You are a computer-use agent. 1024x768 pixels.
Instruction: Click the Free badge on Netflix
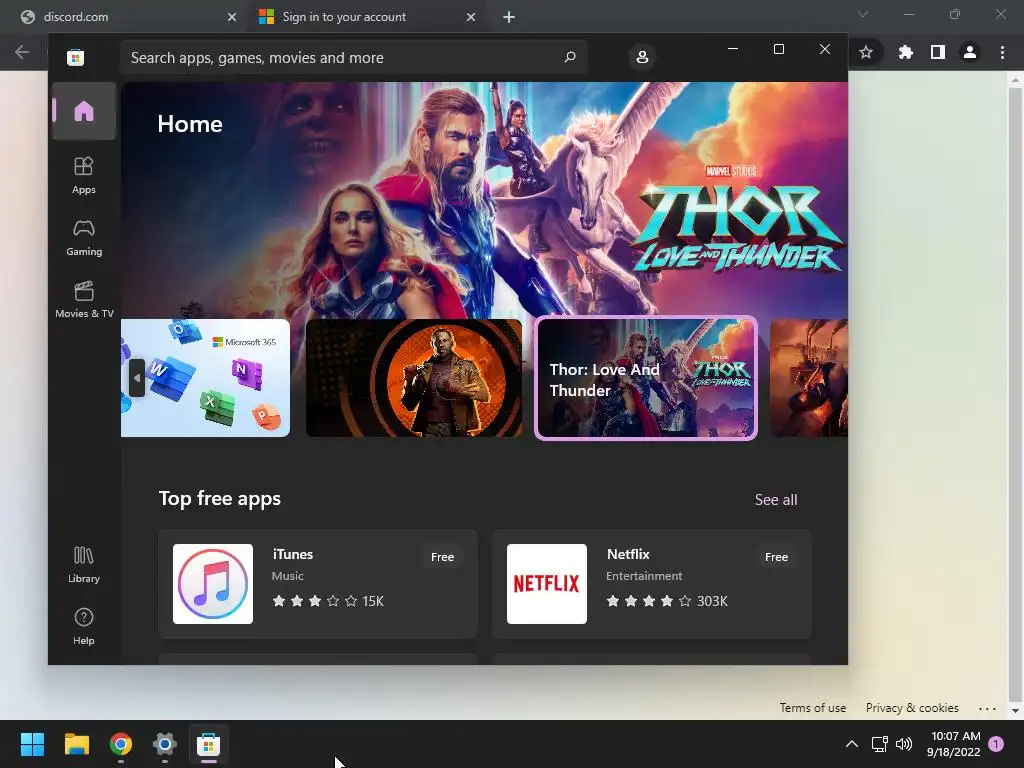click(x=776, y=557)
